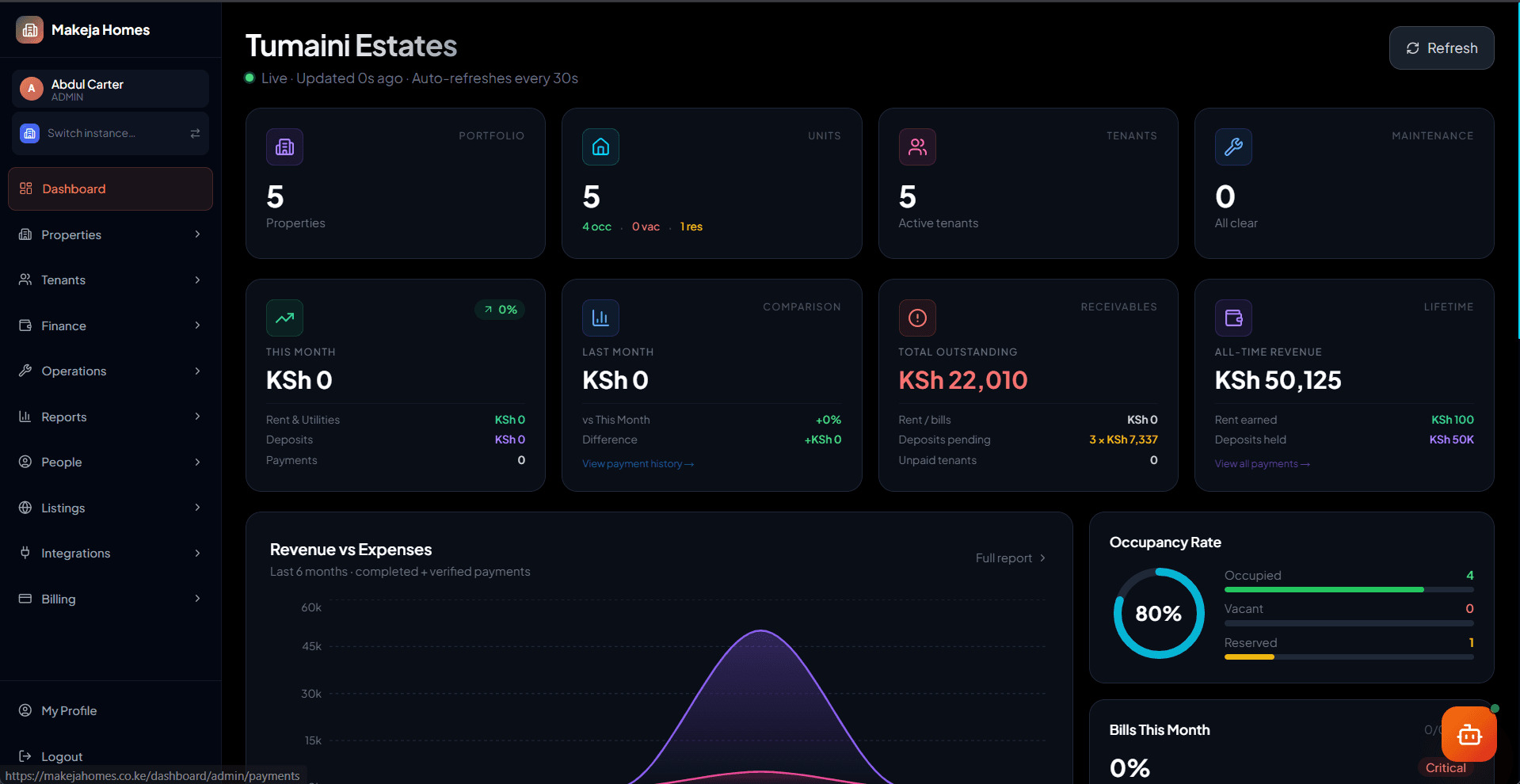
Task: Click the Critical badge in Bills This Month
Action: coord(1446,767)
